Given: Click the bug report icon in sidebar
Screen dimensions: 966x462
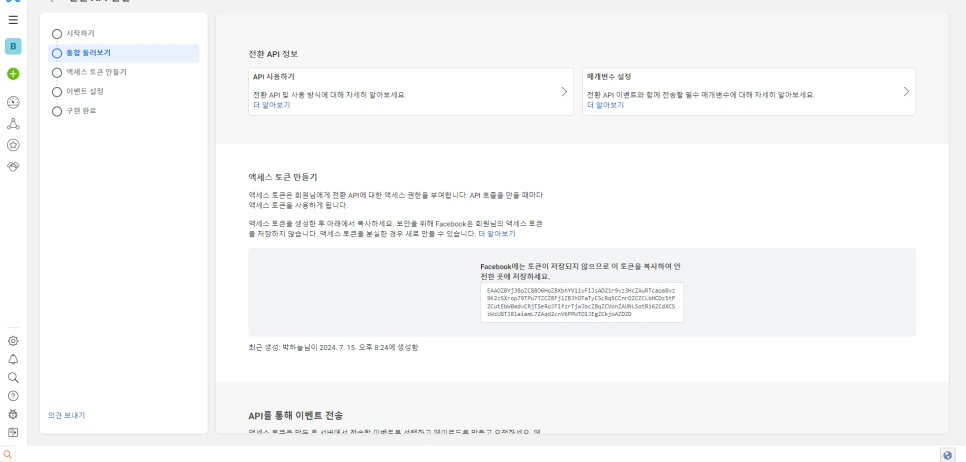Looking at the screenshot, I should click(13, 415).
